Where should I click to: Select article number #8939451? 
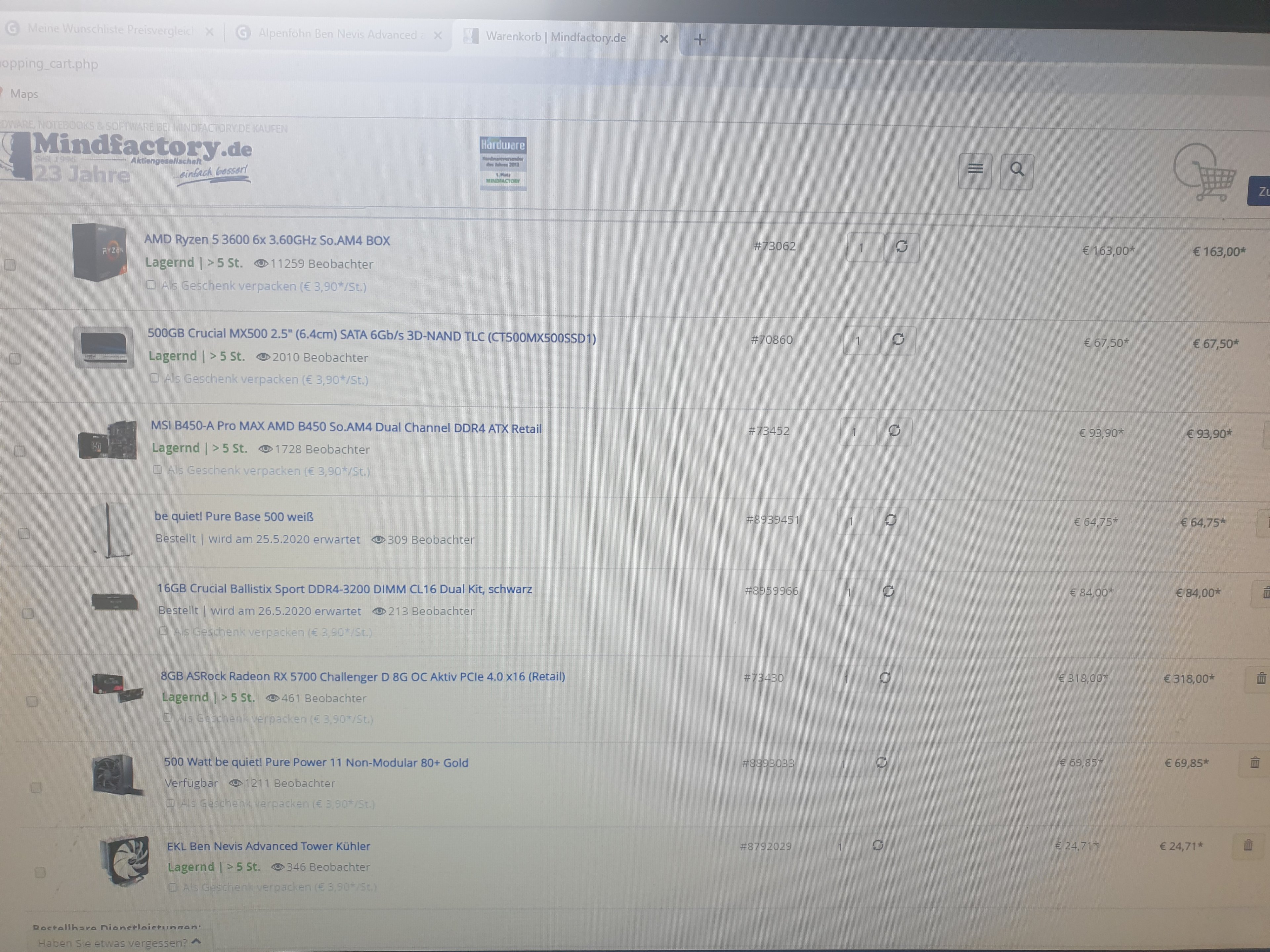pos(772,520)
